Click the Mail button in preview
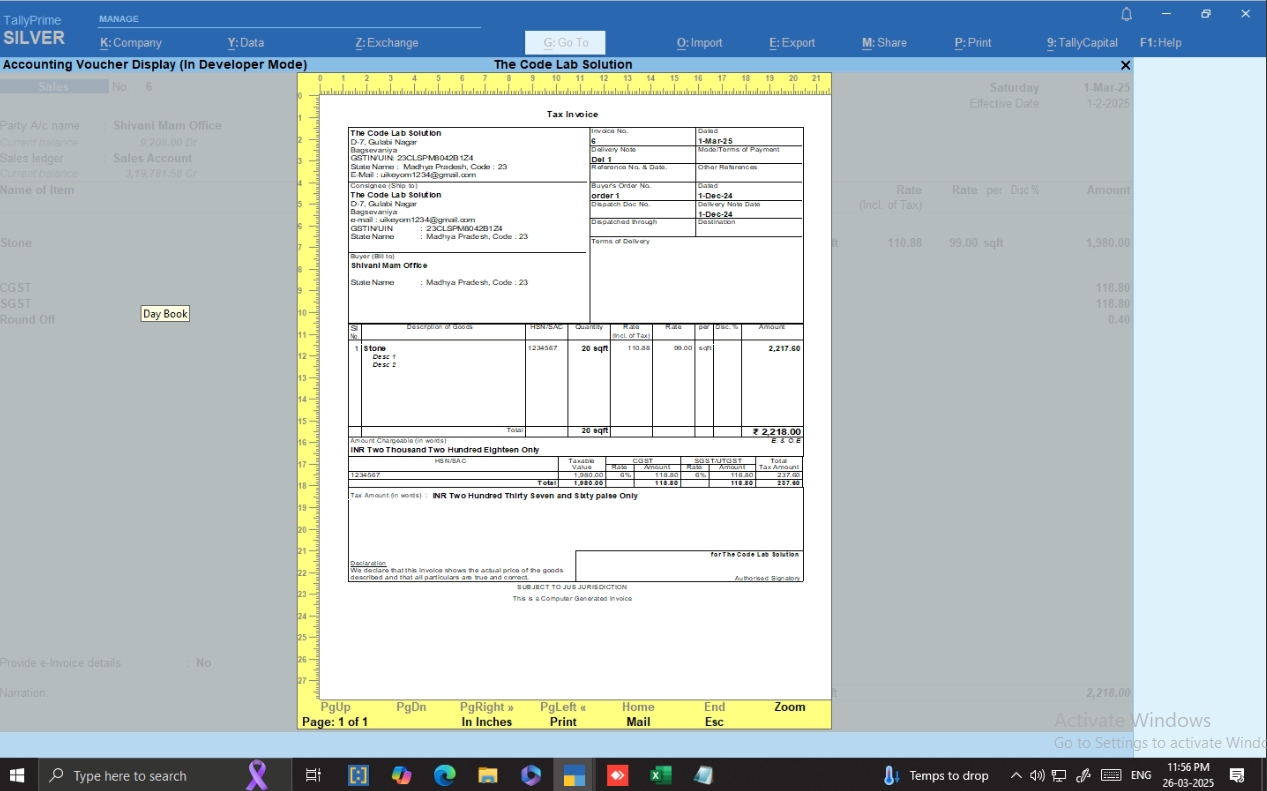Screen dimensions: 1267x791 [x=638, y=722]
